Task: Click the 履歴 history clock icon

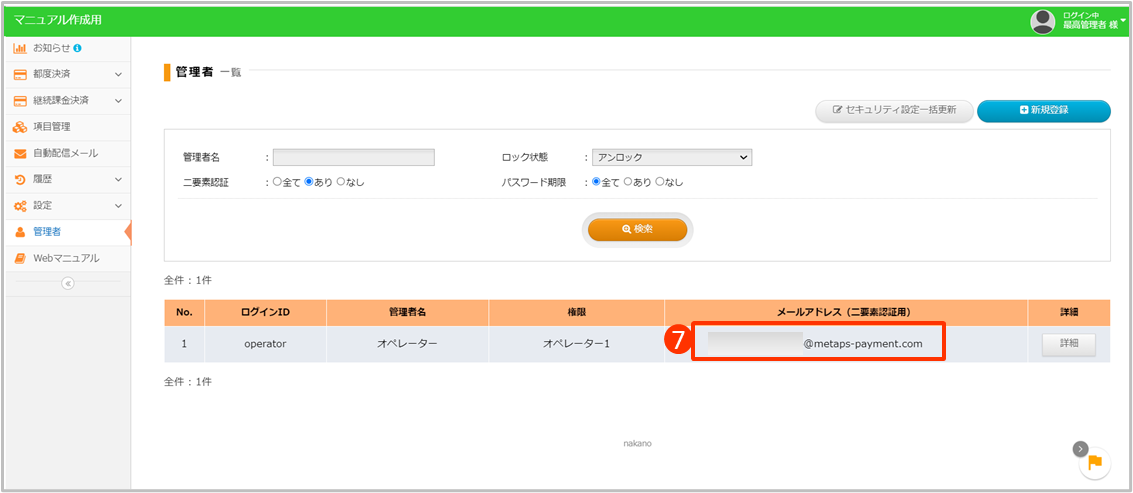Action: (20, 179)
